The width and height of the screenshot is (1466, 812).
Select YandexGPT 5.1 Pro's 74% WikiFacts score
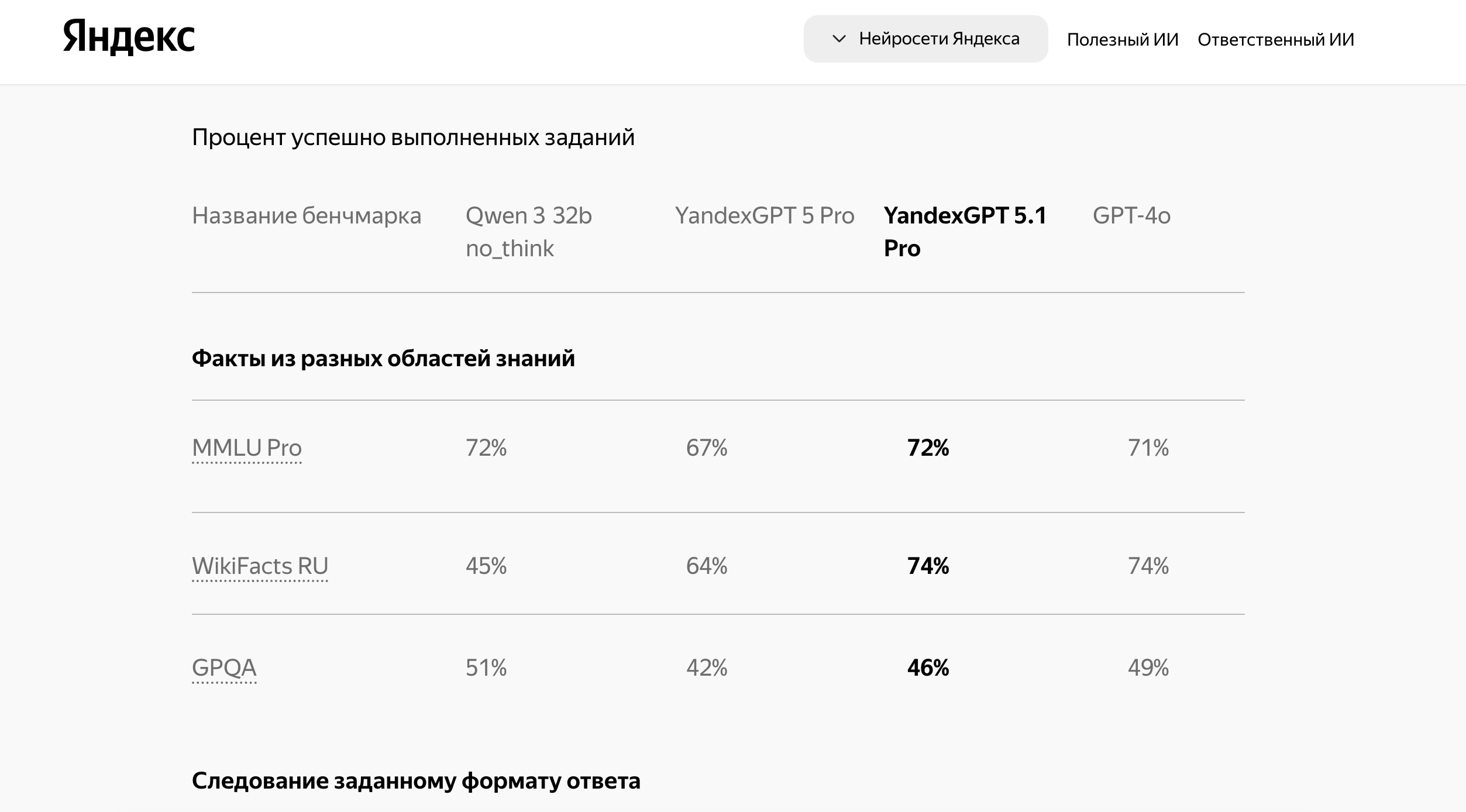[928, 566]
